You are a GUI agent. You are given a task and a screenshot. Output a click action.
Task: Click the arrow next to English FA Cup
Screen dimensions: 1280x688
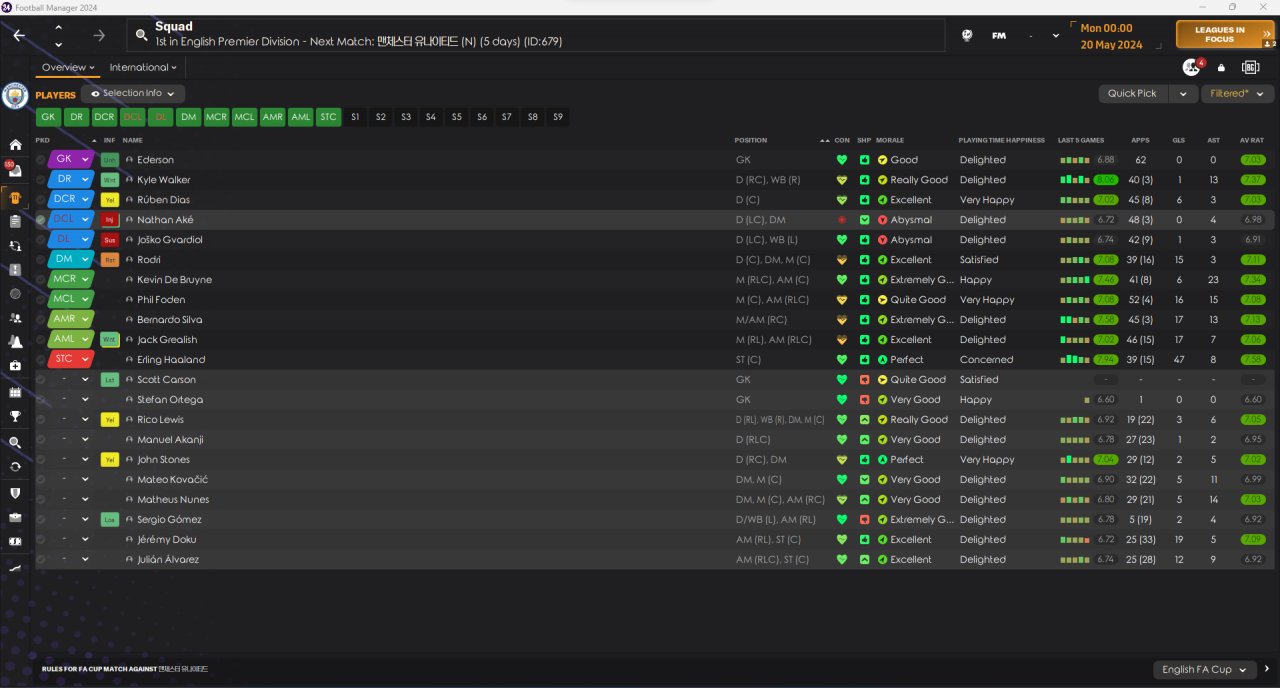[x=1268, y=670]
